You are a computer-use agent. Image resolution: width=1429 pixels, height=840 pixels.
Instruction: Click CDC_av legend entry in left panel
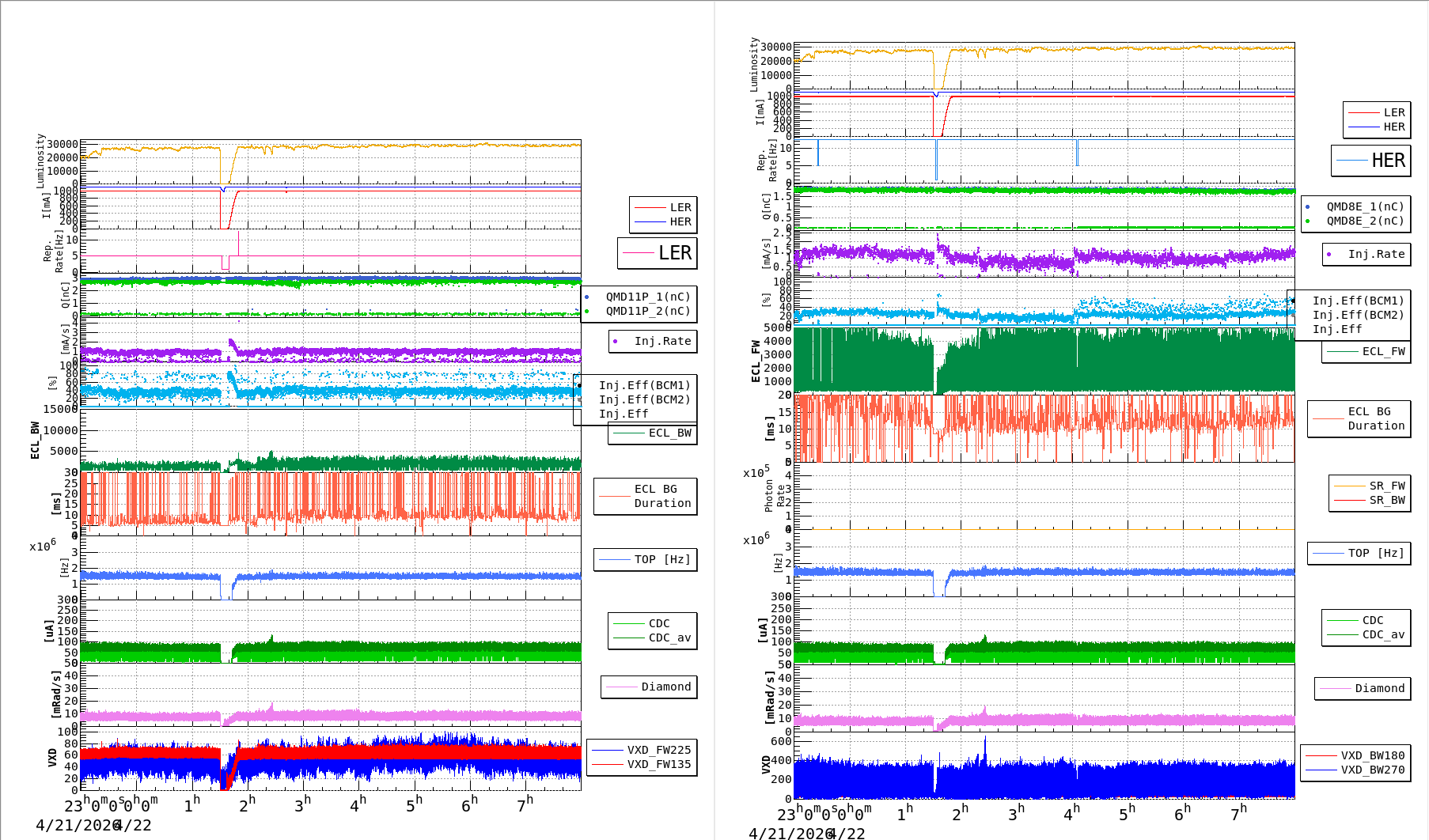(x=669, y=638)
